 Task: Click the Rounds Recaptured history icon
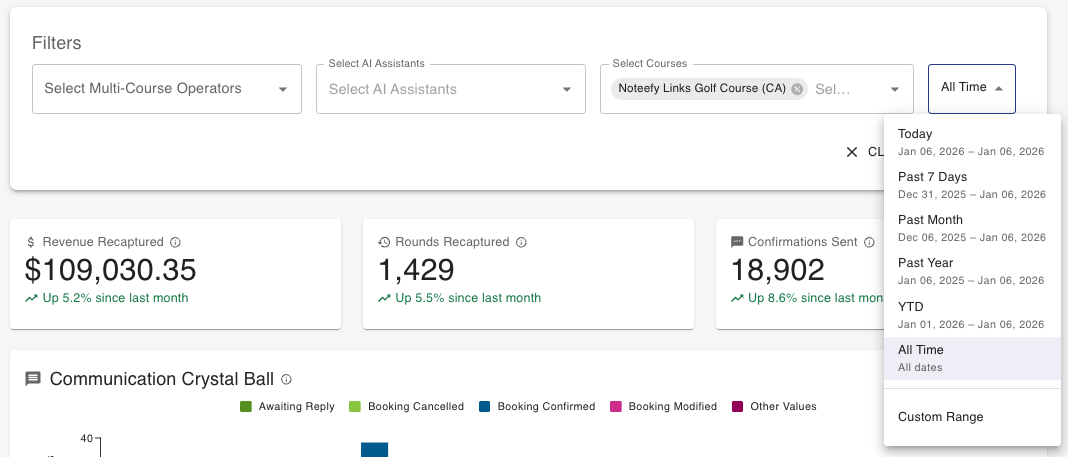pos(384,242)
